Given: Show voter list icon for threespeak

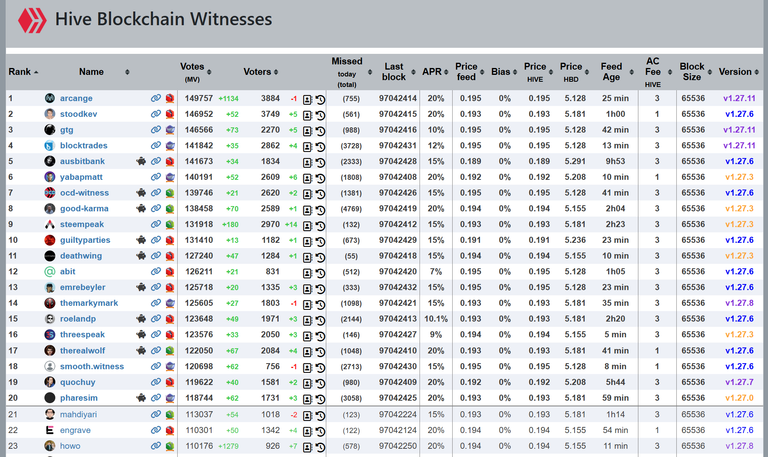Looking at the screenshot, I should [x=307, y=336].
